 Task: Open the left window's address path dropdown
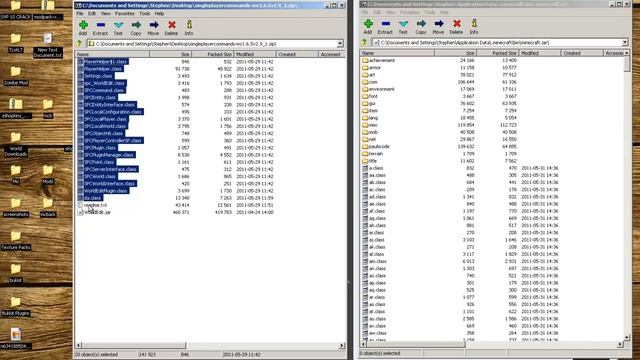[x=340, y=44]
